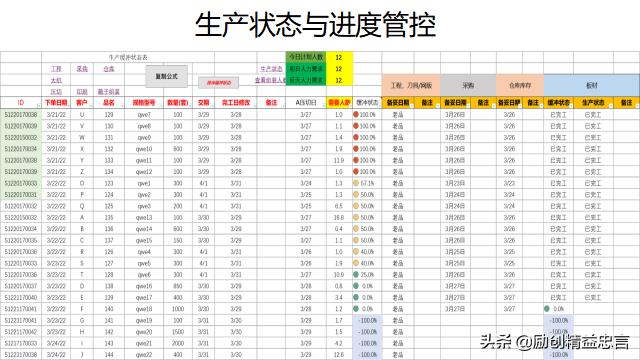Click the red status circle in customer Z row

coord(356,172)
